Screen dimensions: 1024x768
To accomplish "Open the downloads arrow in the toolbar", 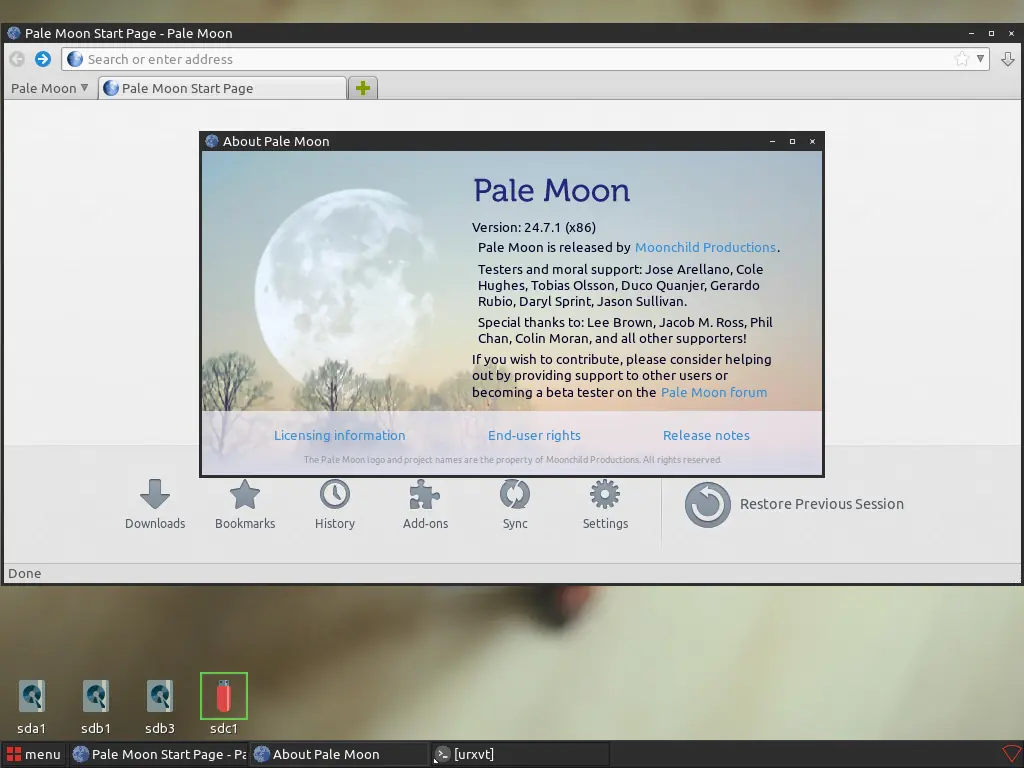I will (x=1008, y=59).
